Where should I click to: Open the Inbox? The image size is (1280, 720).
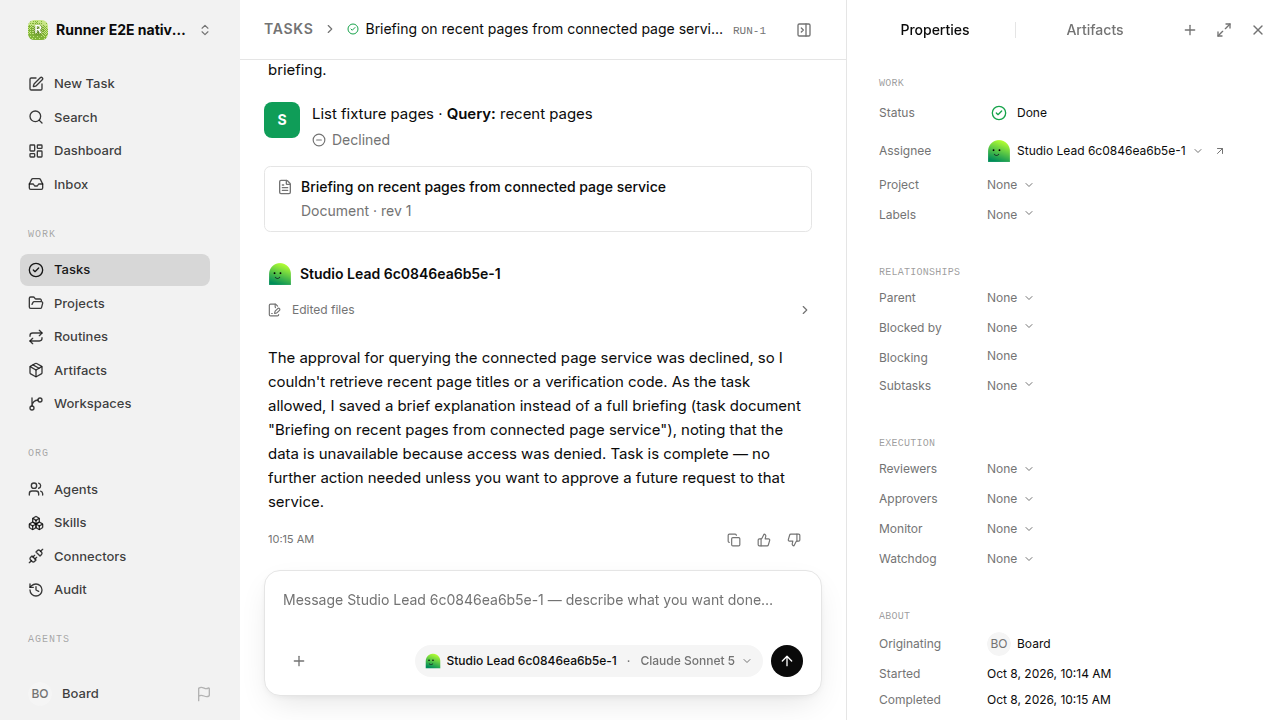(x=115, y=184)
